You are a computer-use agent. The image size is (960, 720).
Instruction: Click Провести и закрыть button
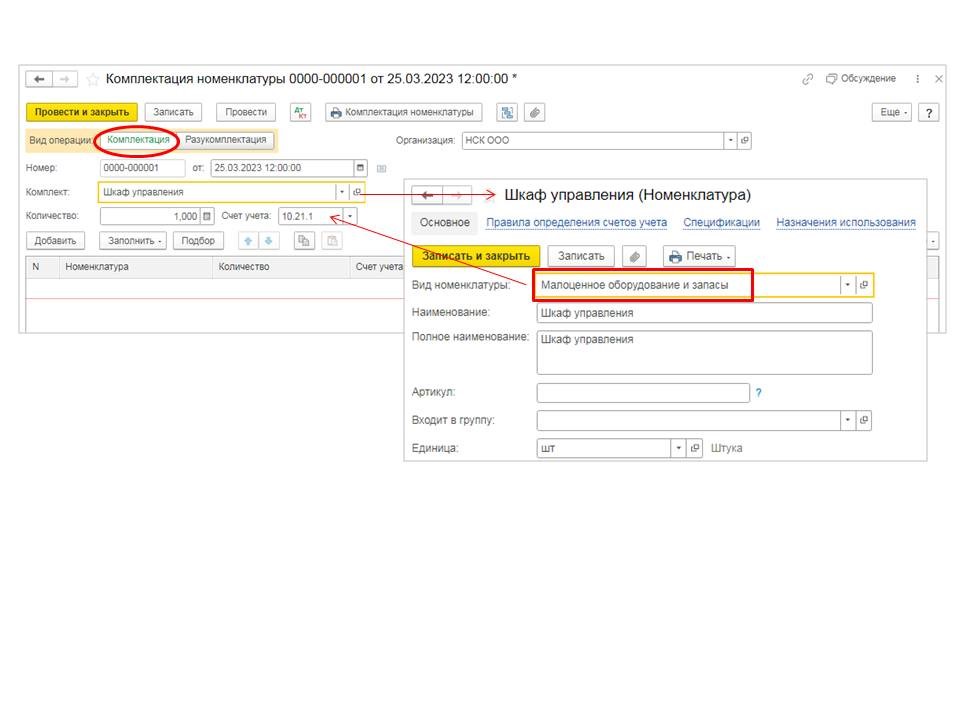[x=81, y=112]
